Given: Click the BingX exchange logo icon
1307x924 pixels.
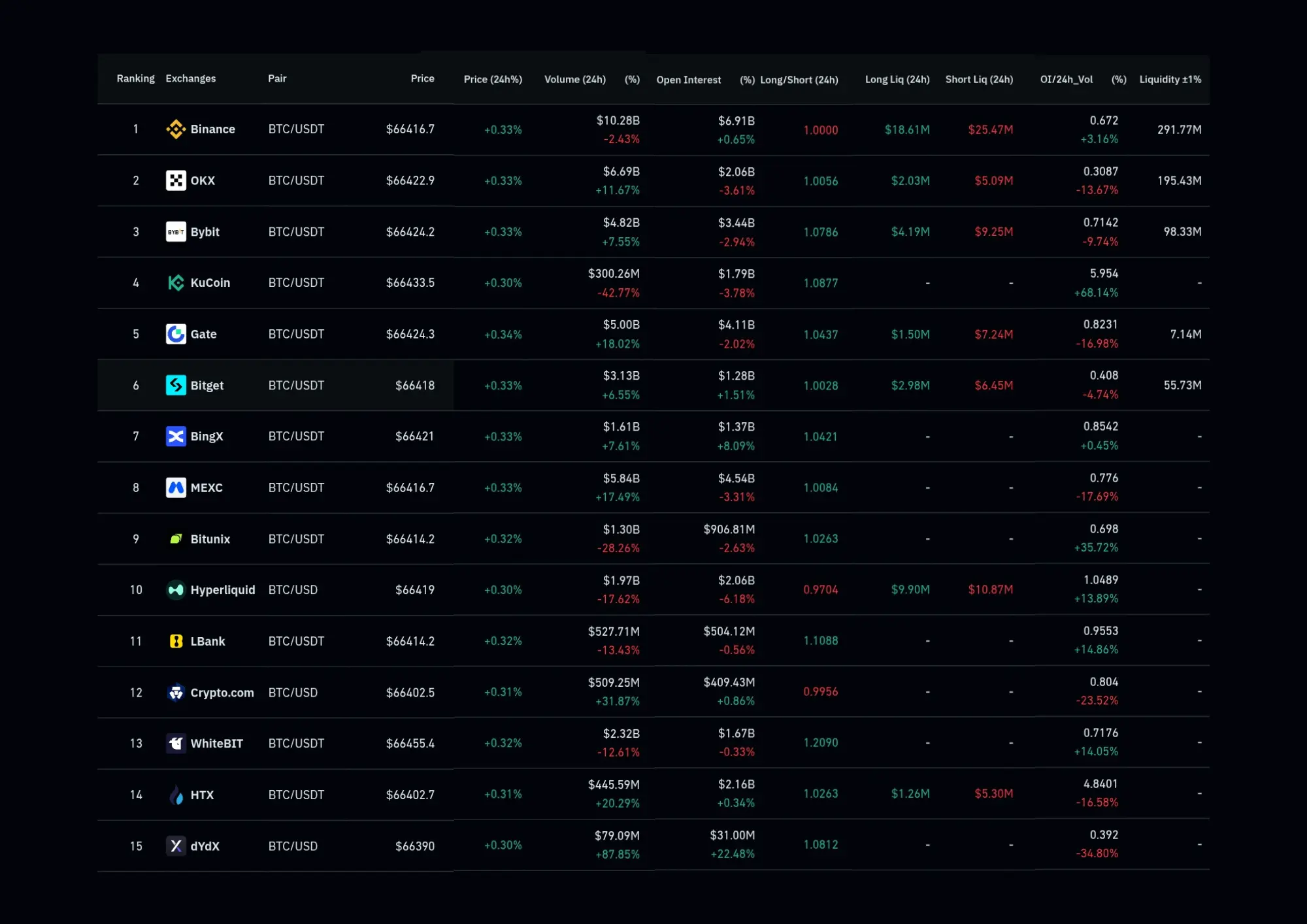Looking at the screenshot, I should click(176, 436).
